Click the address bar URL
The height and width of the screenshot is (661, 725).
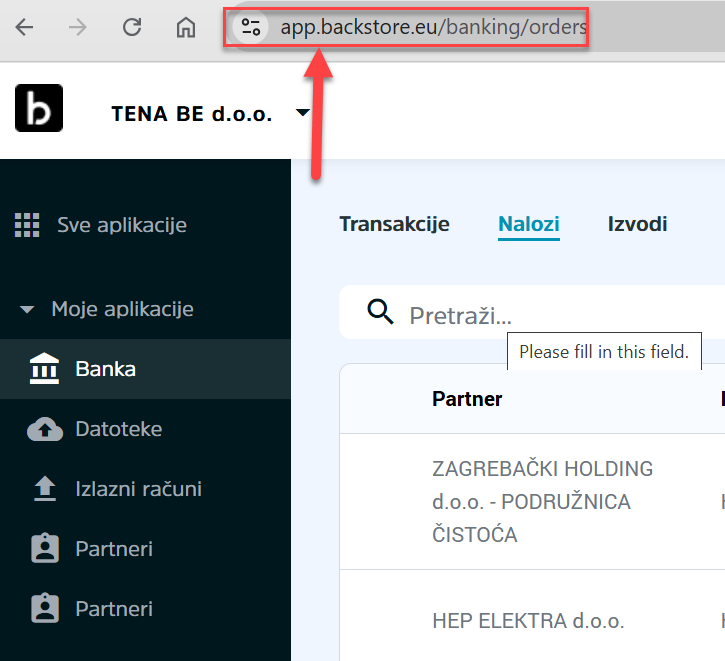(433, 28)
